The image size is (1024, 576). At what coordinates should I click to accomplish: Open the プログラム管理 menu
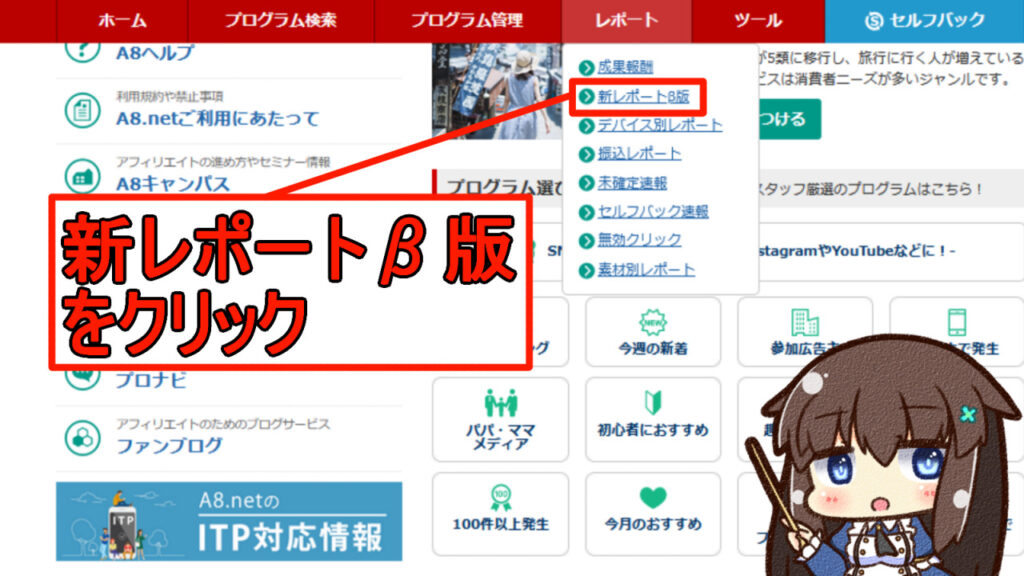468,20
